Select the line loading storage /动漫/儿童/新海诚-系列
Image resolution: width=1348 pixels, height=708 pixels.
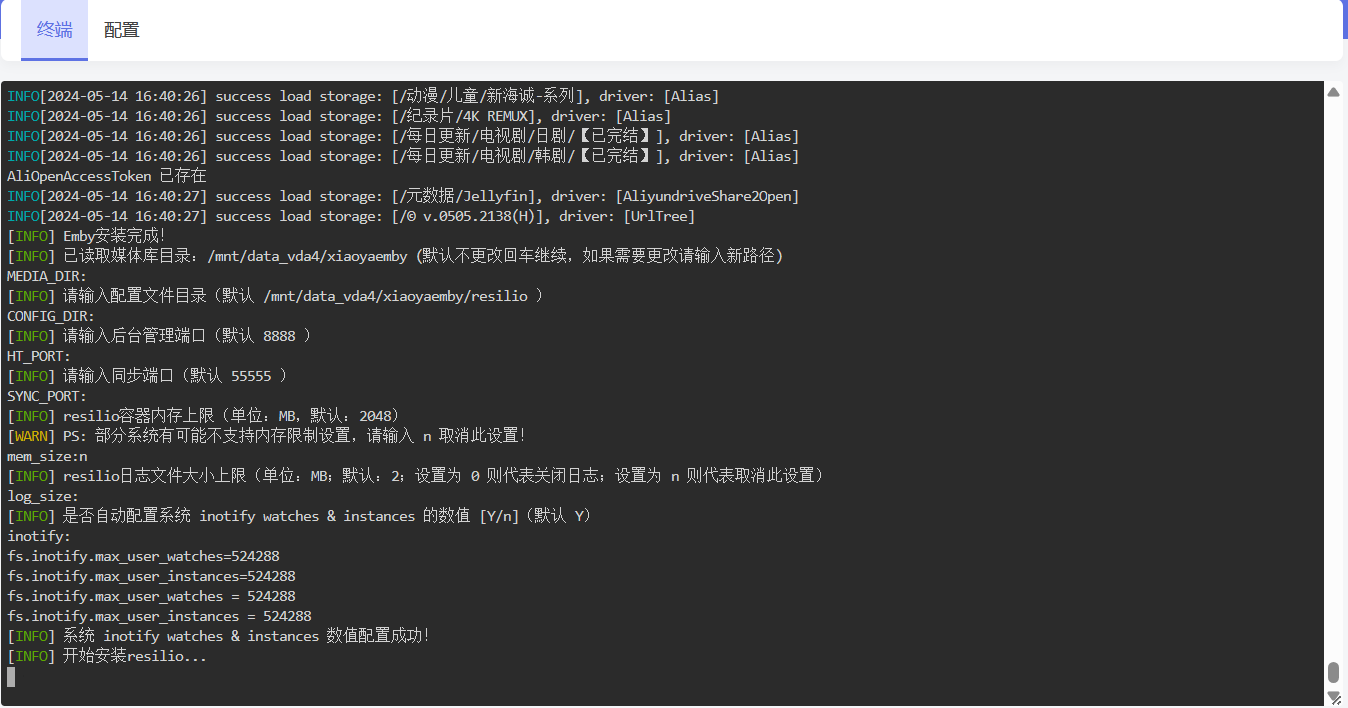tap(363, 97)
